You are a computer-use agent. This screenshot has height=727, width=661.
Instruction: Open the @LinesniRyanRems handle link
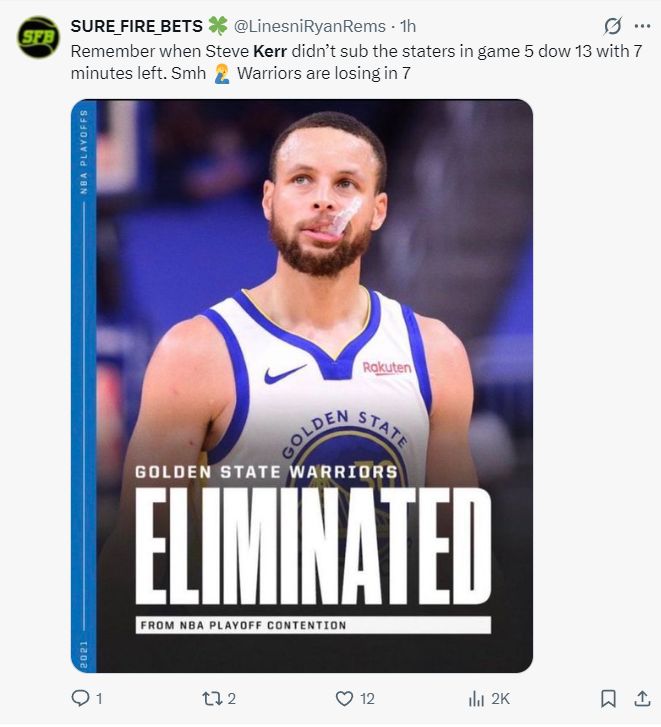[x=310, y=26]
